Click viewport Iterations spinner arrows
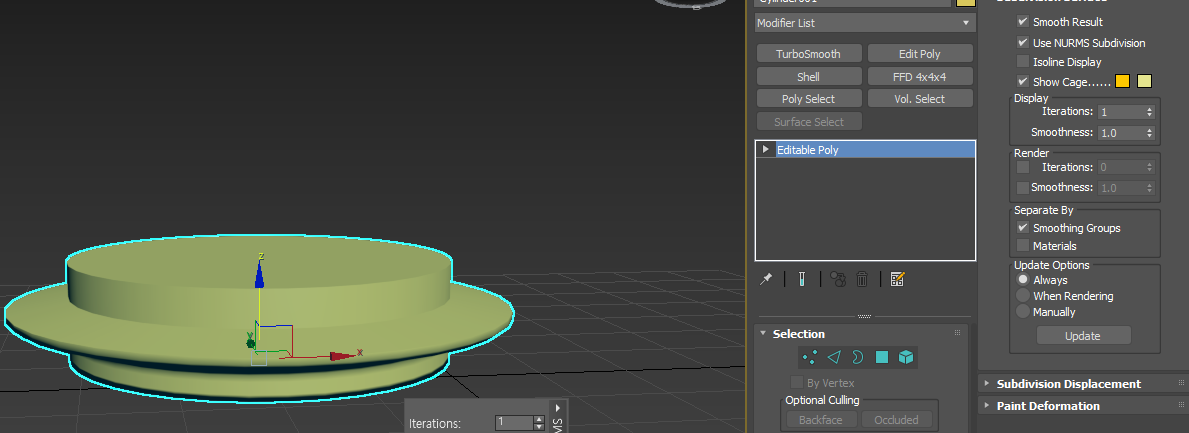The image size is (1189, 433). pyautogui.click(x=539, y=423)
